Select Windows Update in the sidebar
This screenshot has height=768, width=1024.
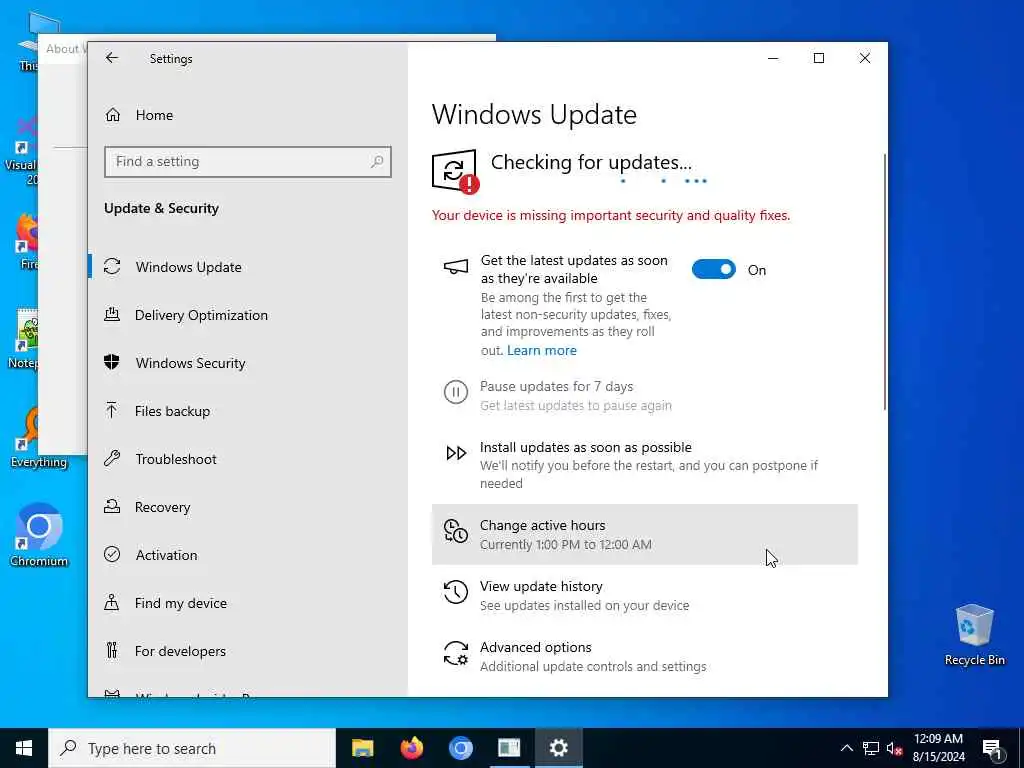point(248,267)
